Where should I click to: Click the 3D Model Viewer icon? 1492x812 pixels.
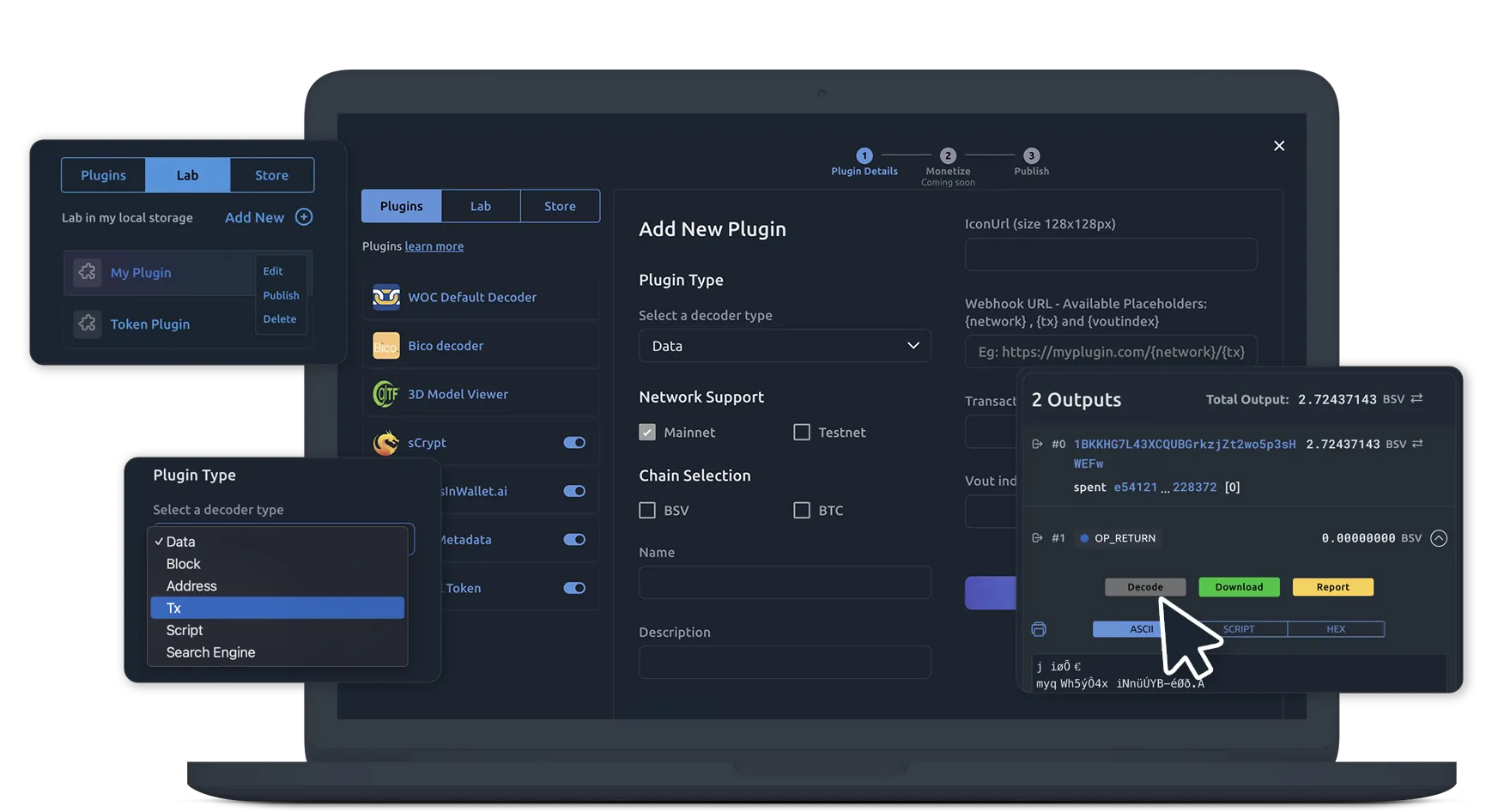(385, 394)
